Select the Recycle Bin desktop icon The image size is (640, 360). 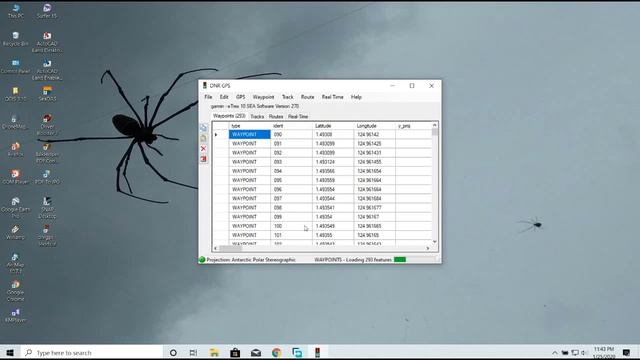point(16,39)
